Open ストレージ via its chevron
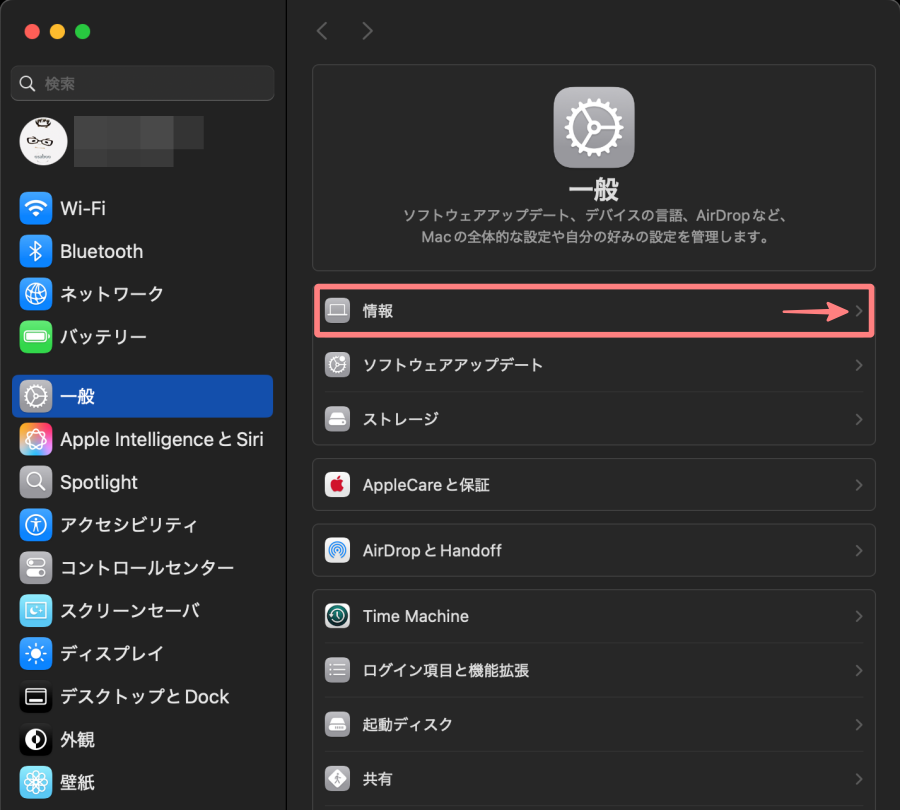This screenshot has width=900, height=810. point(859,419)
